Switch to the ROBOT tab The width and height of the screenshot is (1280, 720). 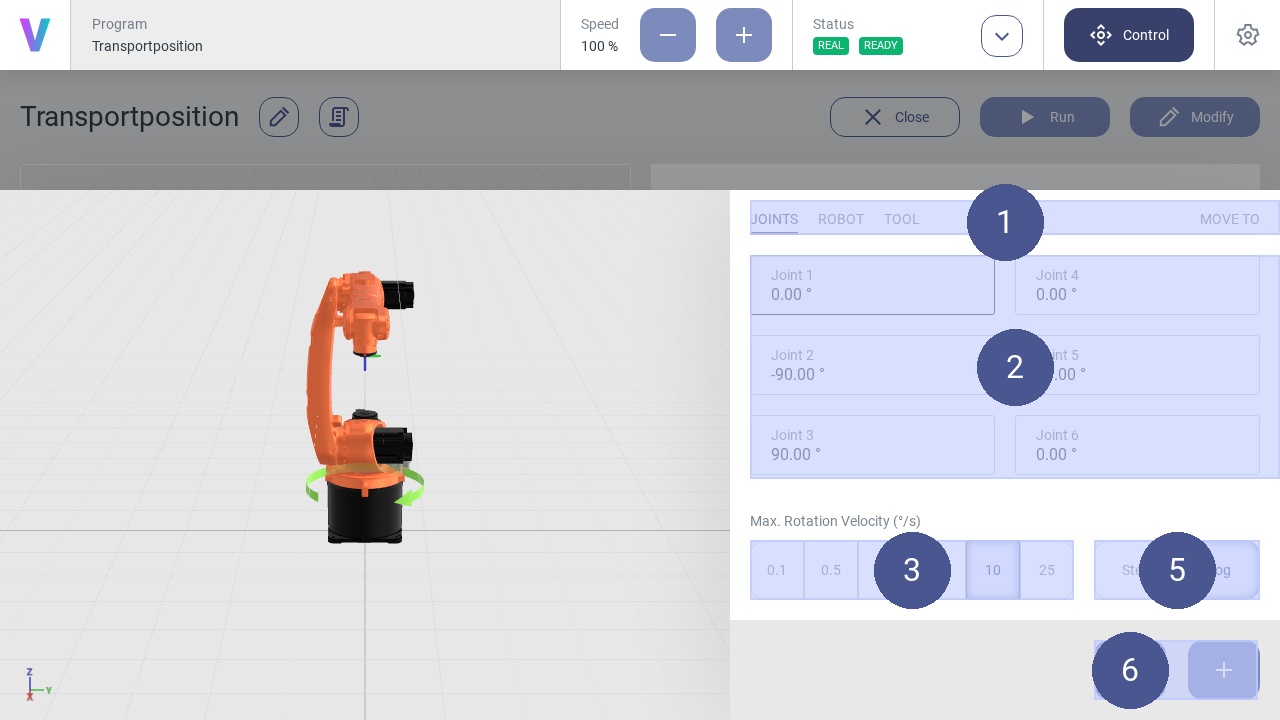click(x=841, y=219)
